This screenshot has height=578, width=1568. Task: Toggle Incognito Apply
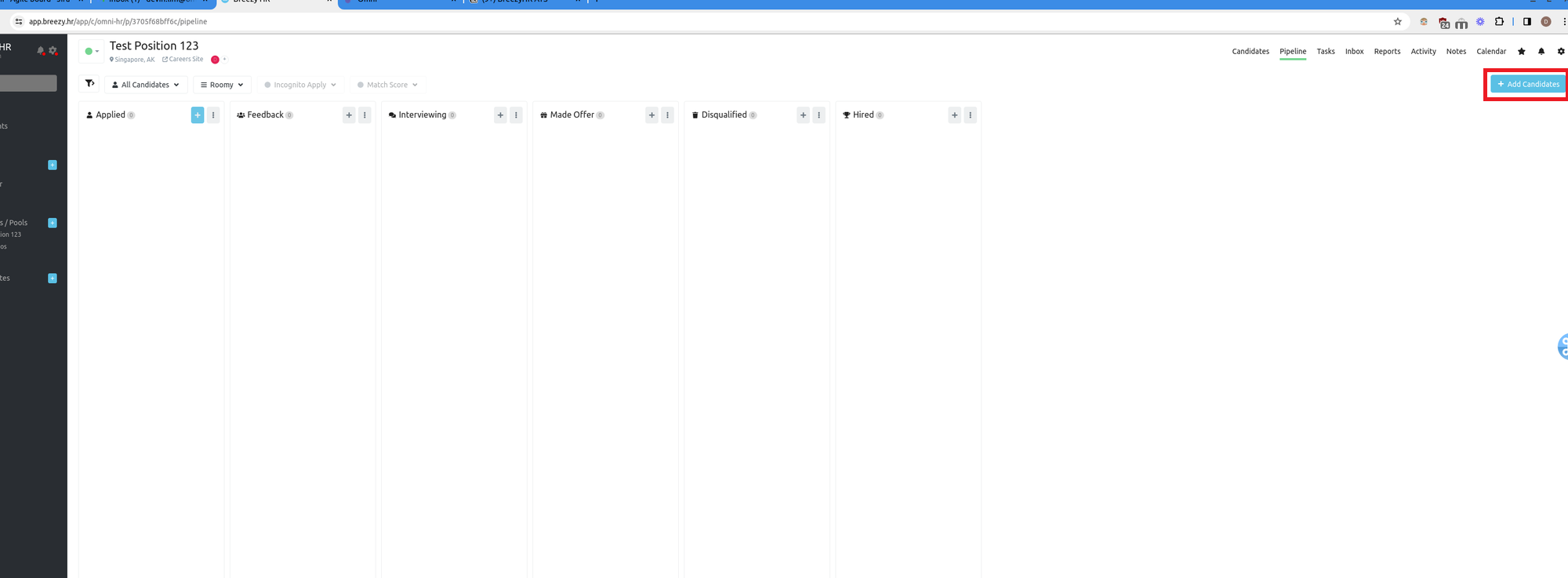[300, 85]
